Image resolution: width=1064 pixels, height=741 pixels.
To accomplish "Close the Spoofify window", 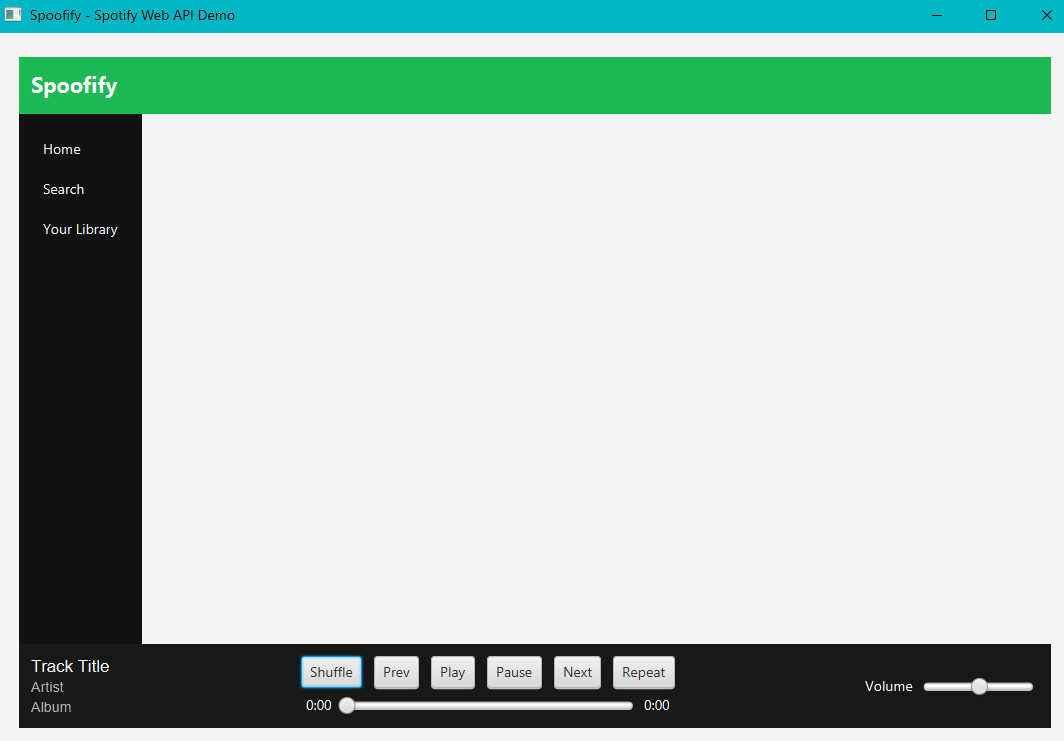I will click(x=1046, y=15).
